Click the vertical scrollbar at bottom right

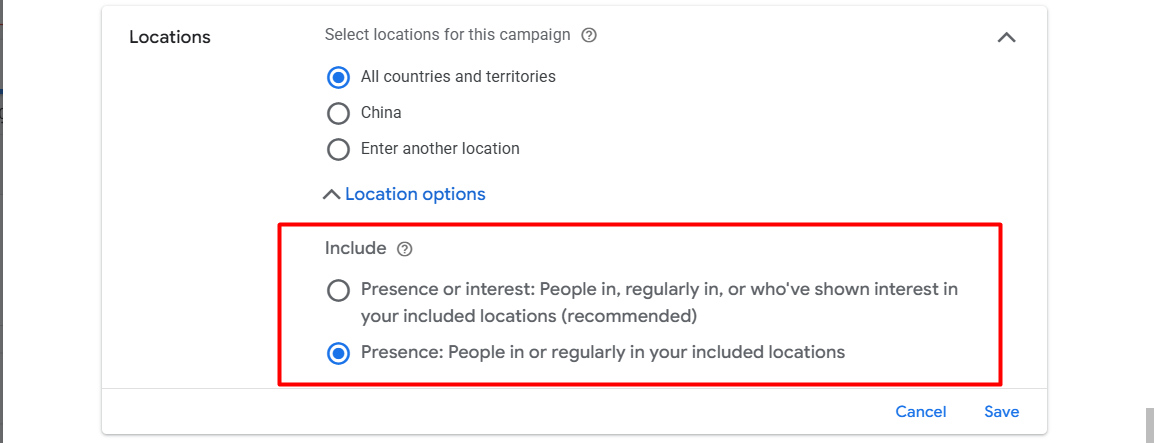coord(1149,425)
